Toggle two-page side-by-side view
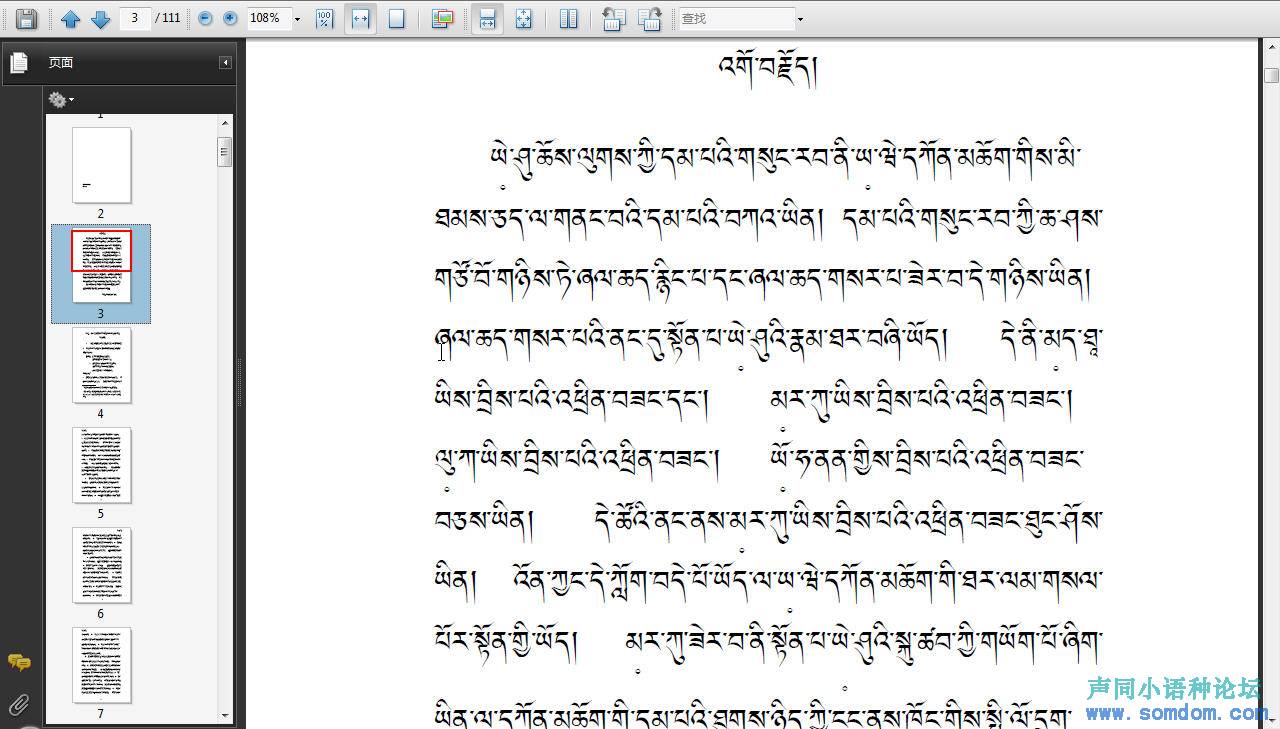Viewport: 1280px width, 729px height. coord(569,18)
